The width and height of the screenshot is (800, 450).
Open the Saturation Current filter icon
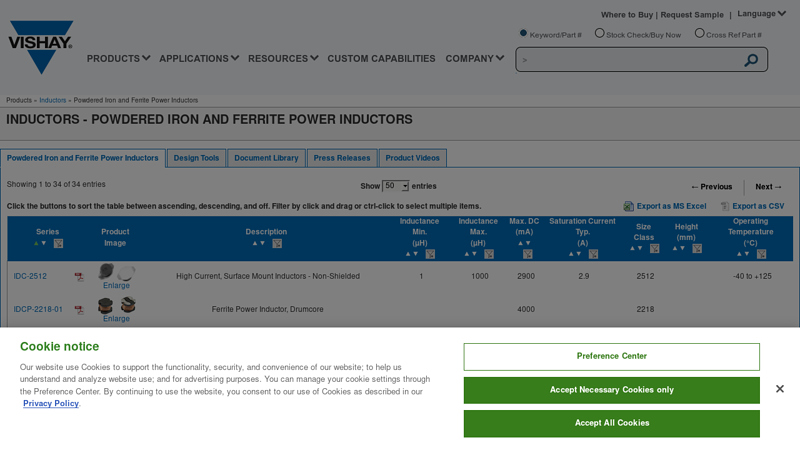[593, 254]
